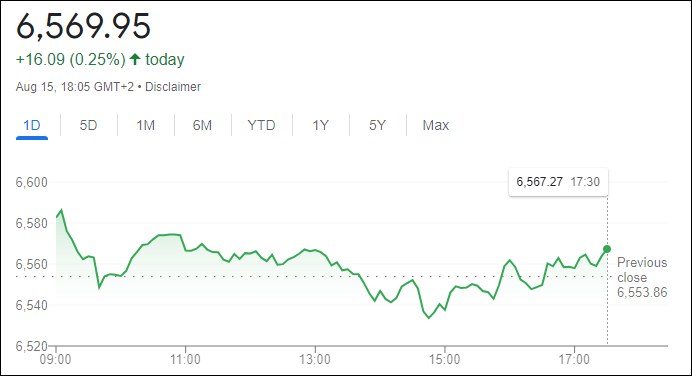This screenshot has width=692, height=376.
Task: Show the 6M chart range
Action: pos(202,126)
